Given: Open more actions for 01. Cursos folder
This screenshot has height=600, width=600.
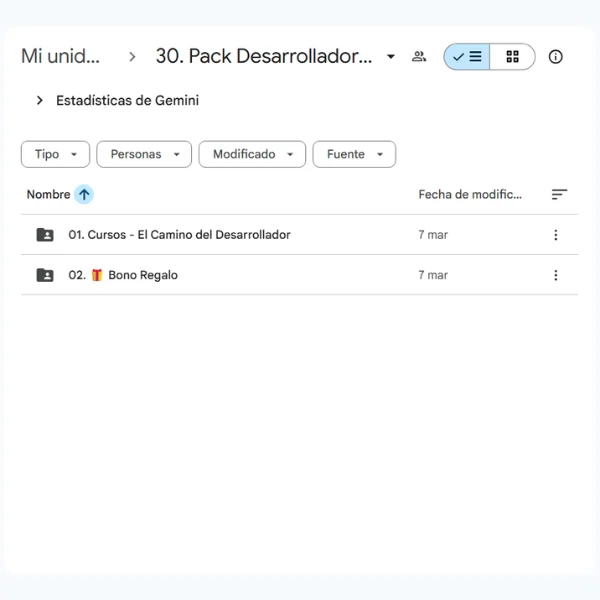Looking at the screenshot, I should point(556,235).
